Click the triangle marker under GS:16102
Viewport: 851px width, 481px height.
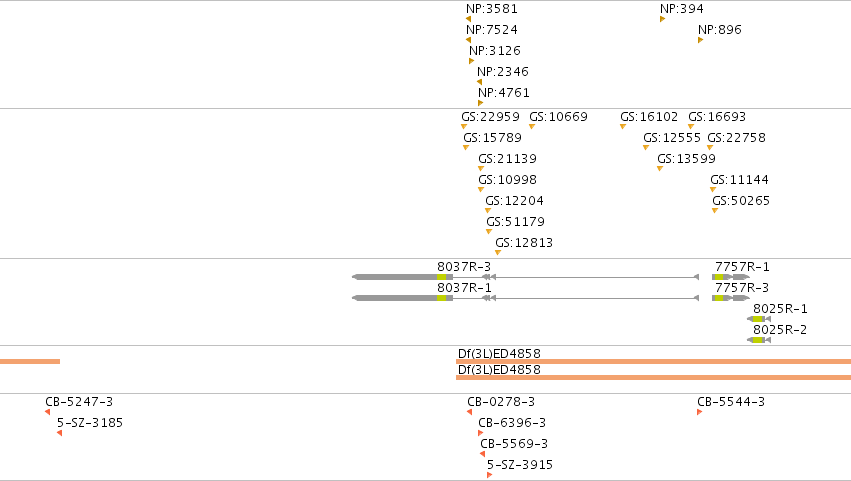(623, 126)
